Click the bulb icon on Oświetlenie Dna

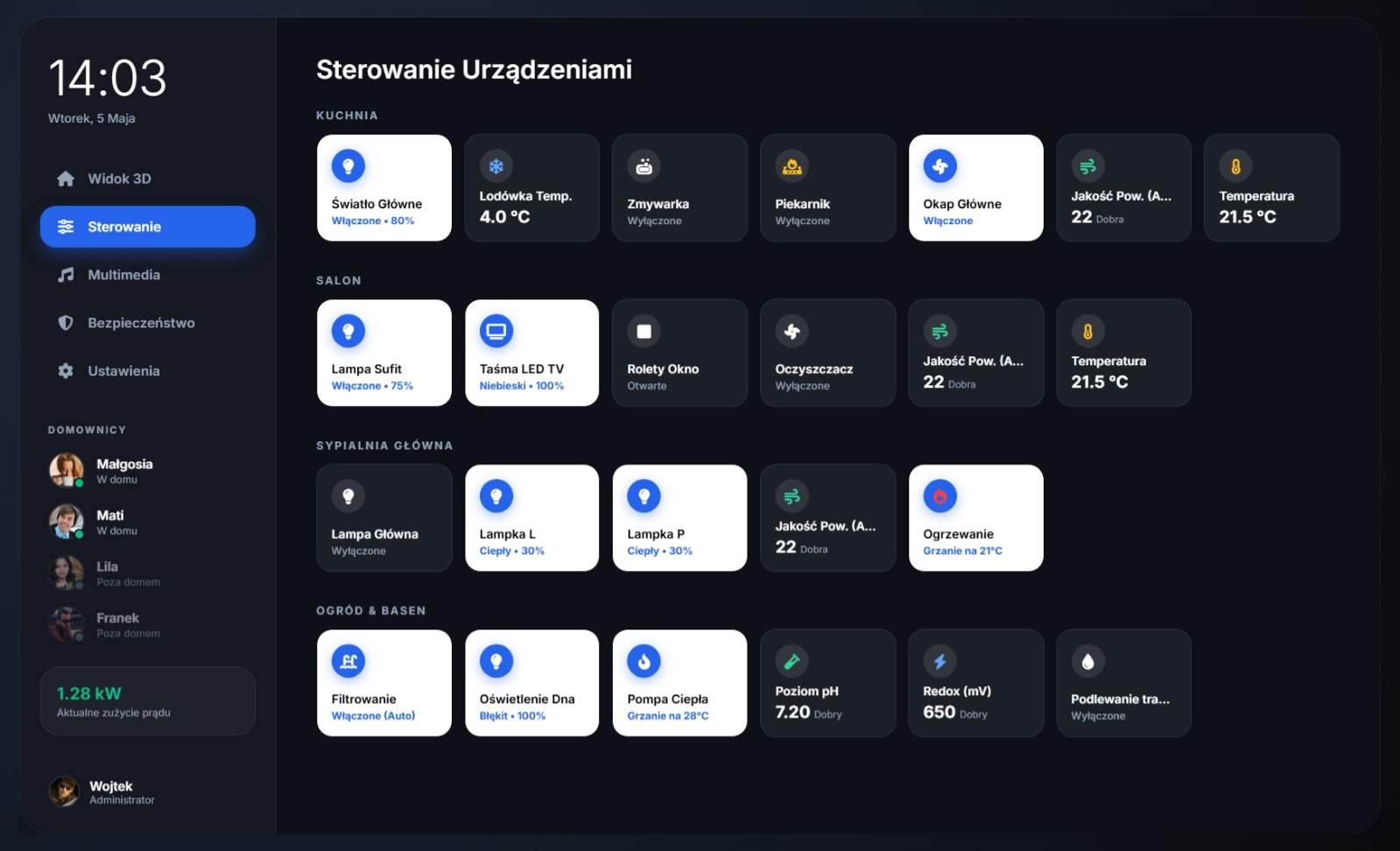[496, 662]
